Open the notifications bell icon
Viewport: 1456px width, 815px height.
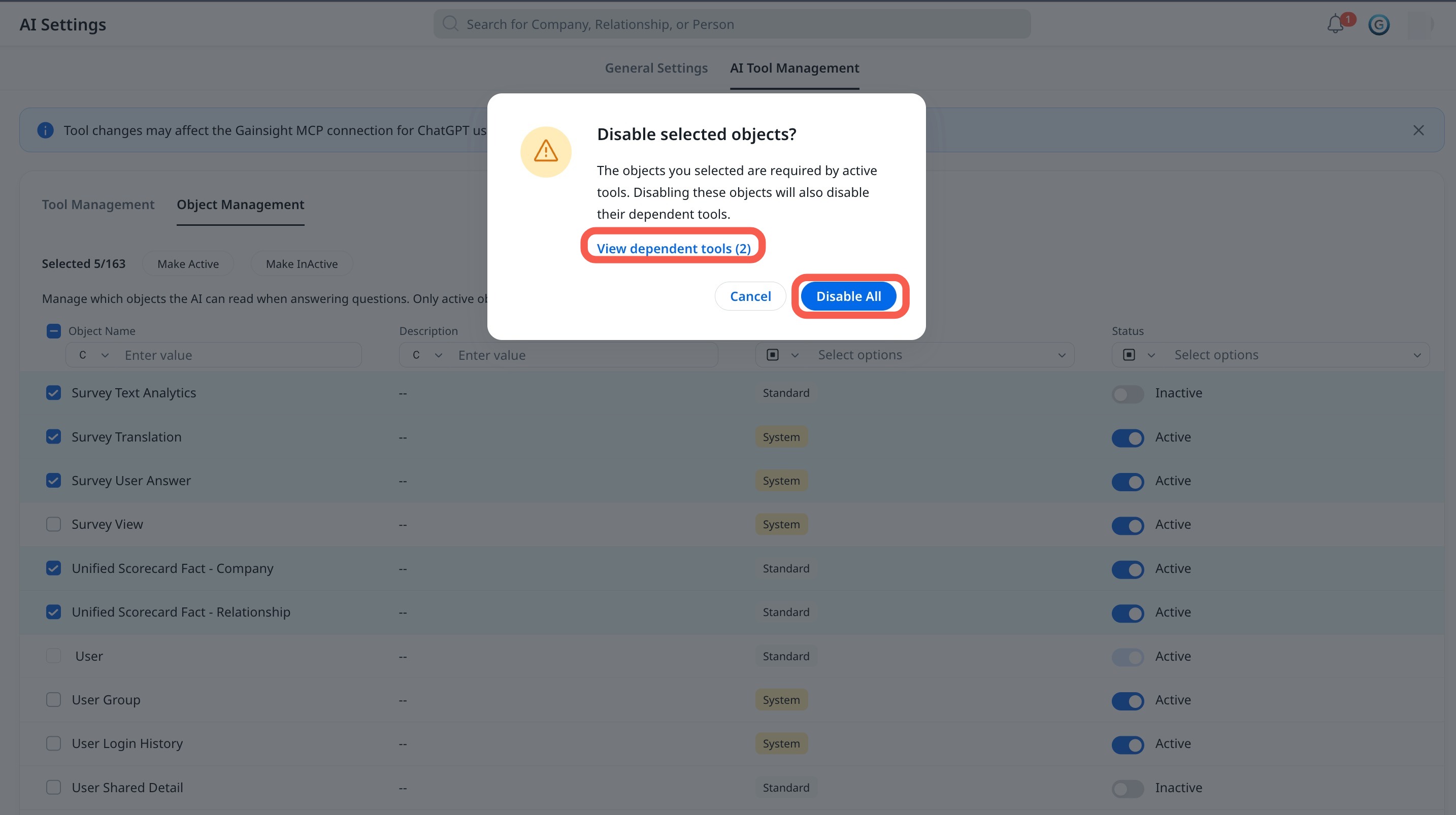1336,24
